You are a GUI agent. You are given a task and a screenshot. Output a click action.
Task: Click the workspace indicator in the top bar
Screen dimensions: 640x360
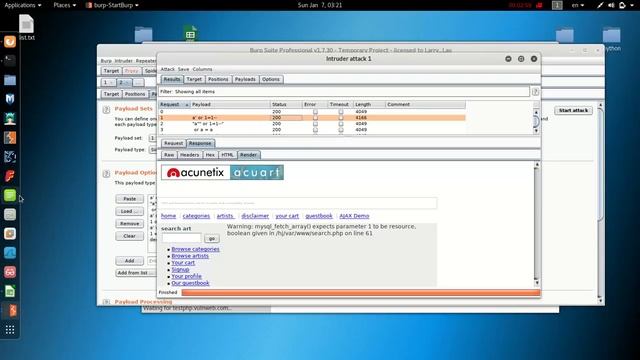tap(557, 5)
